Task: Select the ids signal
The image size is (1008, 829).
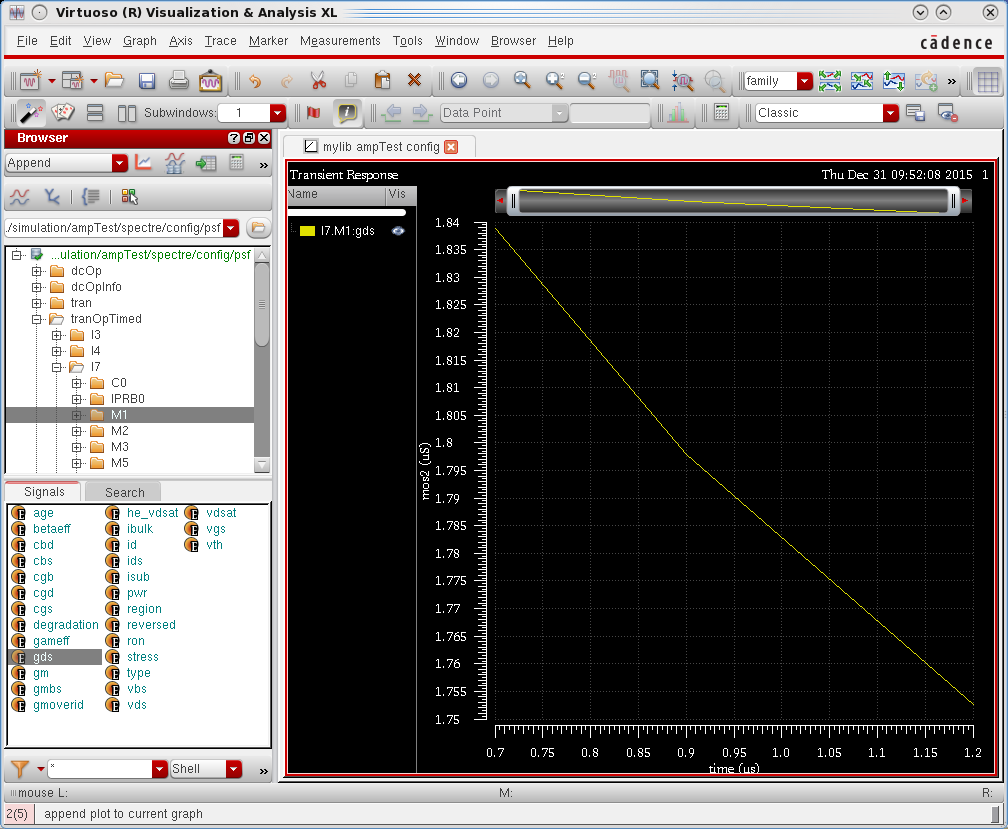Action: click(134, 561)
